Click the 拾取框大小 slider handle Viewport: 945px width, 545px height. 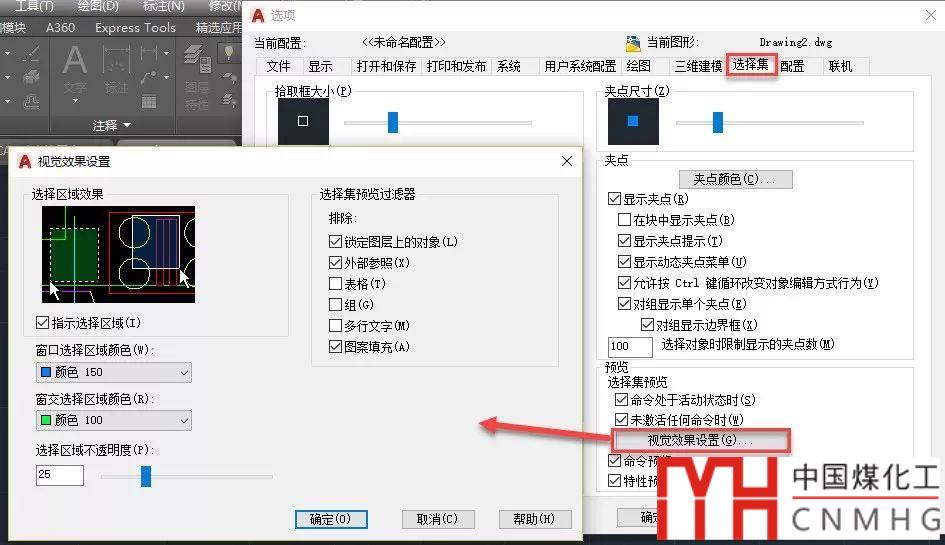click(x=393, y=122)
